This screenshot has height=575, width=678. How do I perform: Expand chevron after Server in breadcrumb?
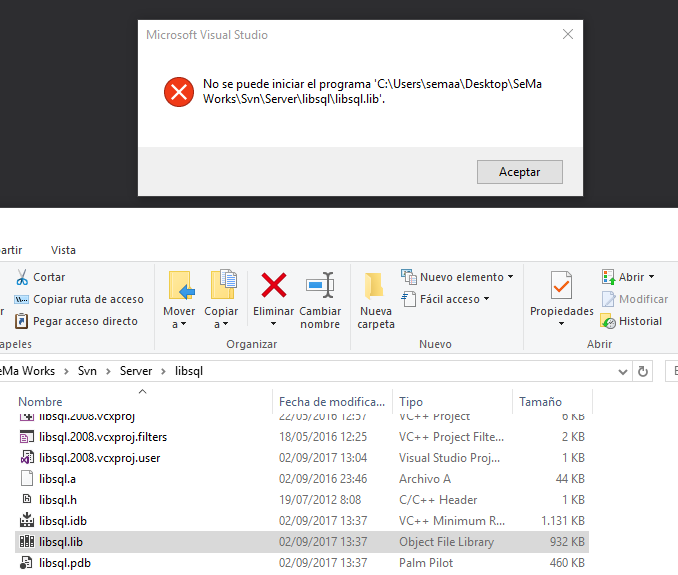[x=163, y=371]
